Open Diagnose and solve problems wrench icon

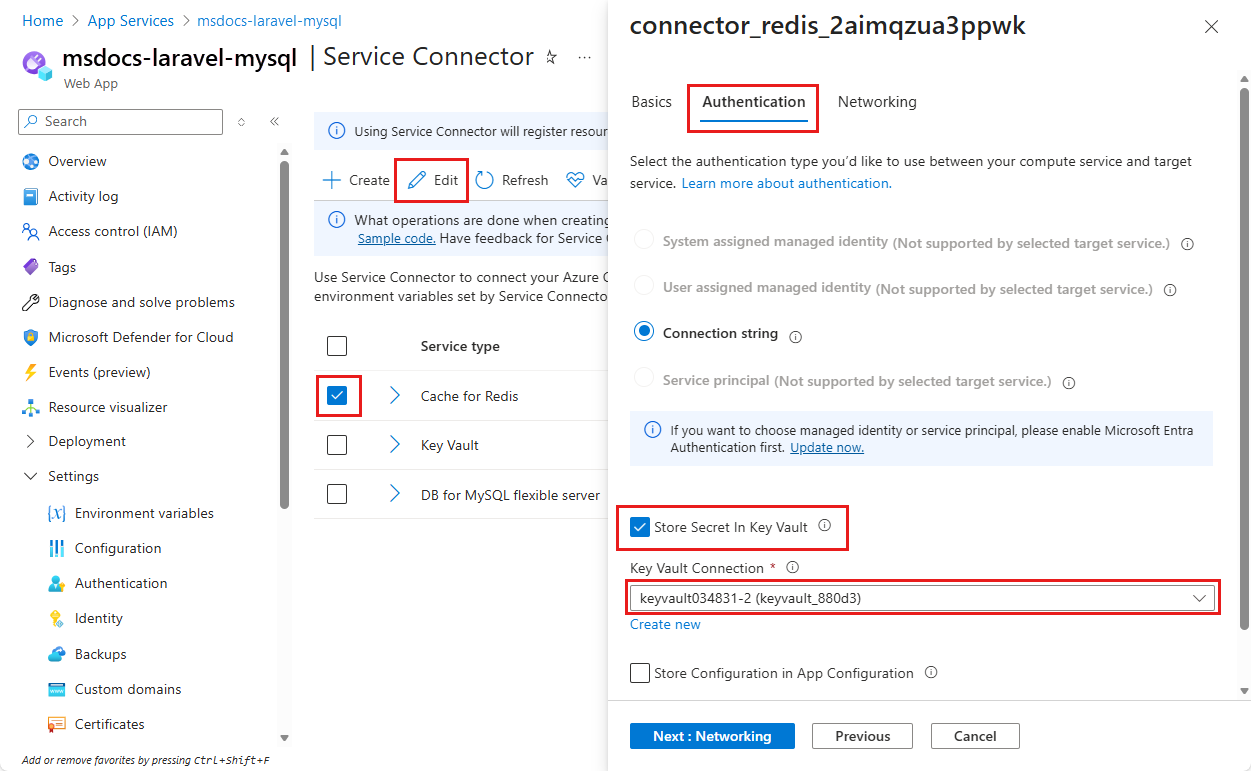point(30,302)
